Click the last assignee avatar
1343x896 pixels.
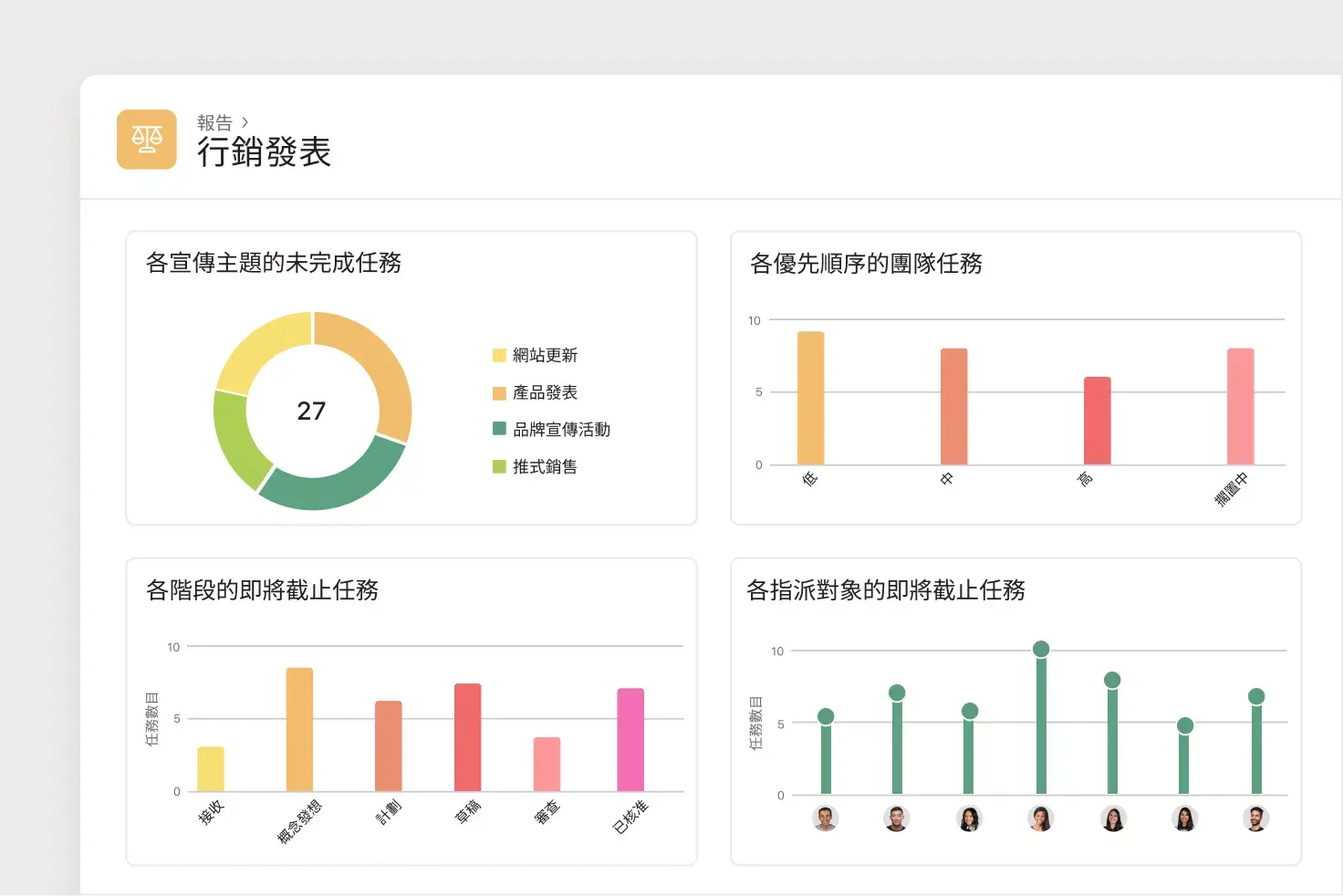1255,819
